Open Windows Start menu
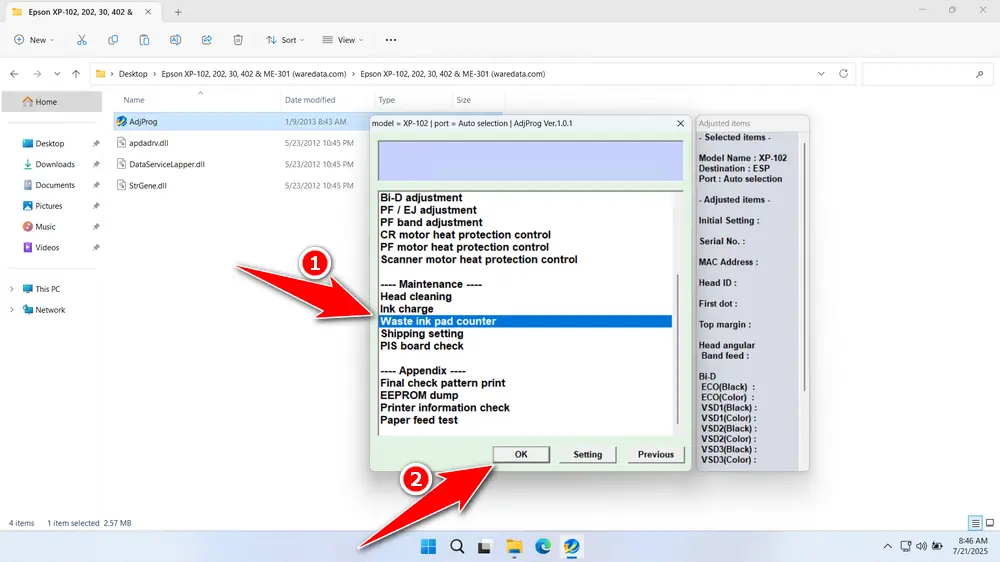The height and width of the screenshot is (562, 1000). click(x=428, y=546)
